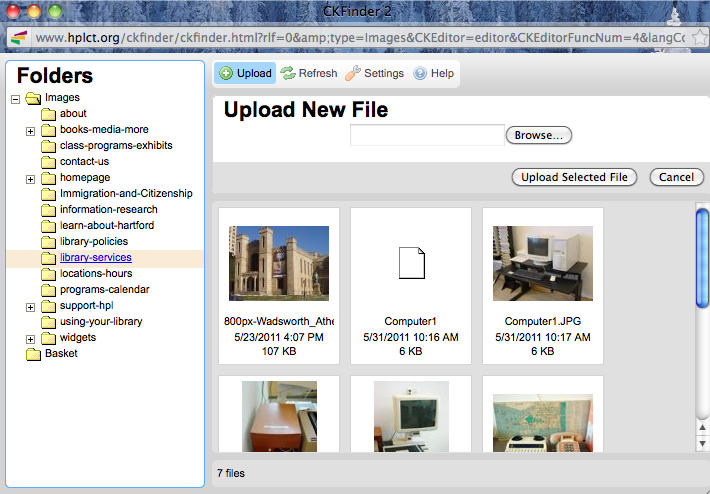This screenshot has width=710, height=494.
Task: Click the locations-hours folder icon
Action: [48, 274]
